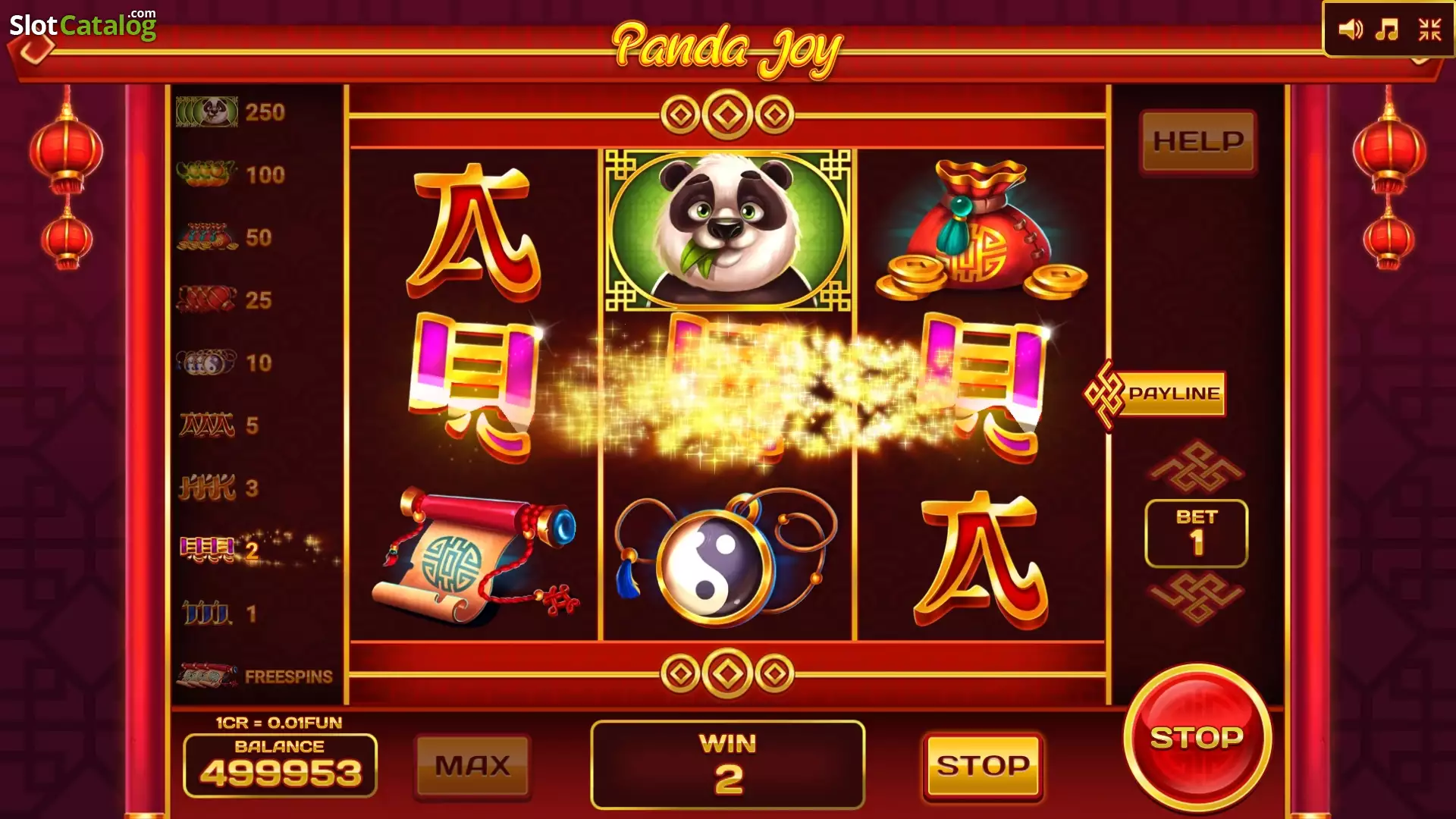Click the red money bag symbol
This screenshot has height=819, width=1456.
point(981,229)
